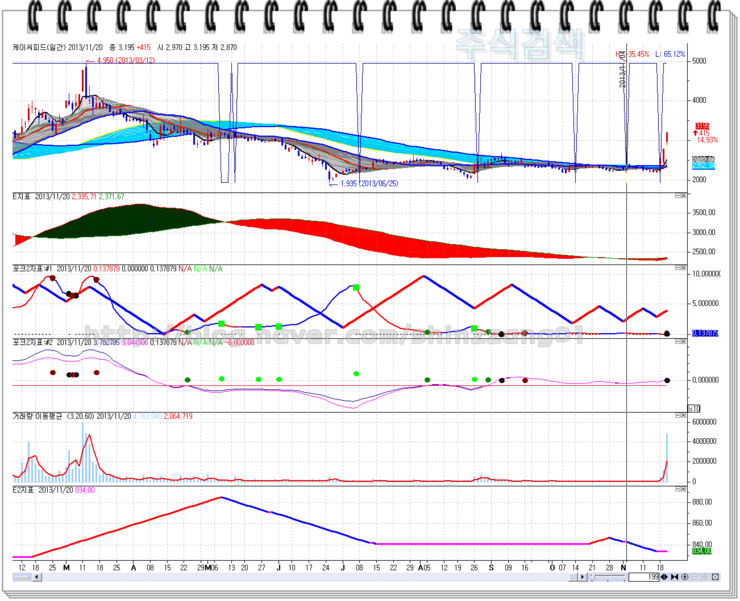Click the 14.93% change rate label on price axis
Screen dimensions: 740x601
click(x=708, y=140)
